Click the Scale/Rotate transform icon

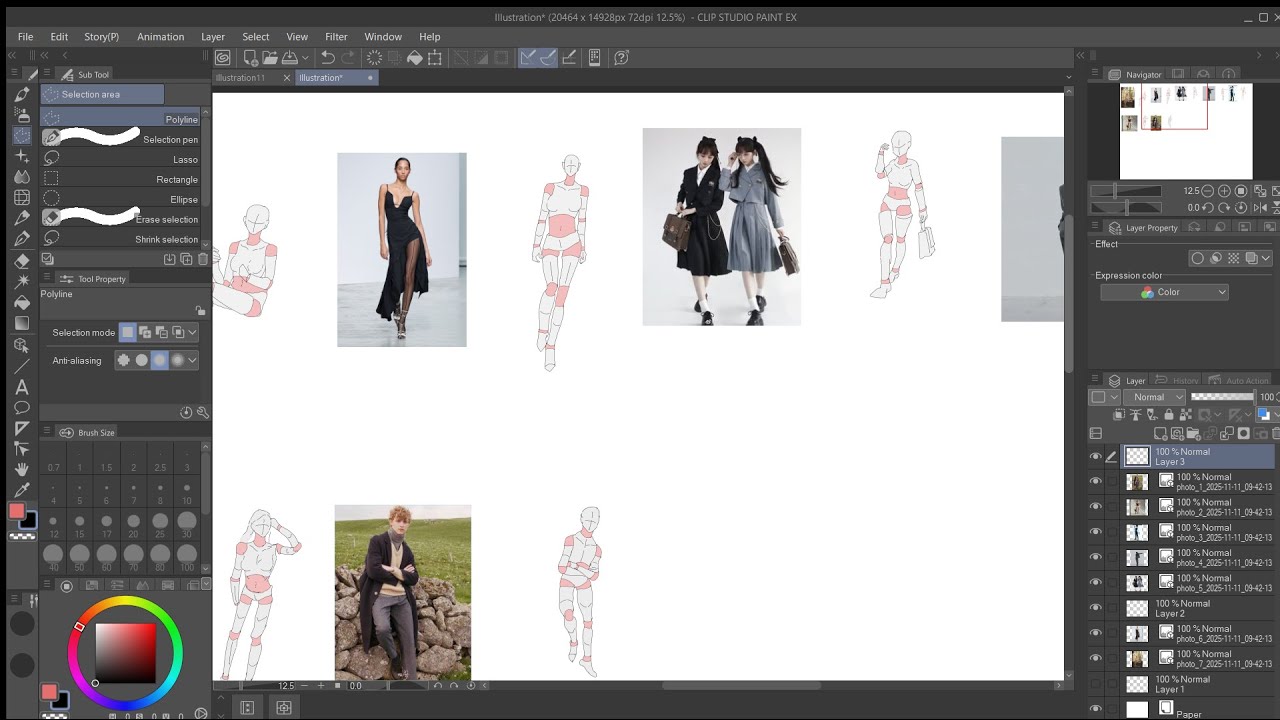[x=435, y=58]
